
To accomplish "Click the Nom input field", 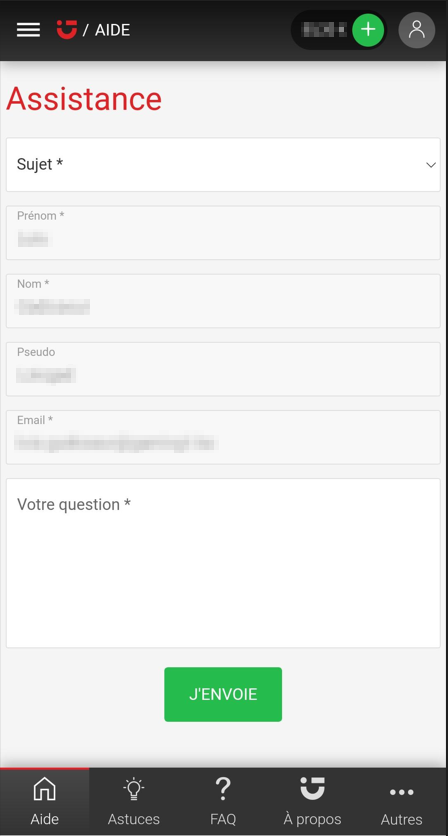I will tap(223, 301).
